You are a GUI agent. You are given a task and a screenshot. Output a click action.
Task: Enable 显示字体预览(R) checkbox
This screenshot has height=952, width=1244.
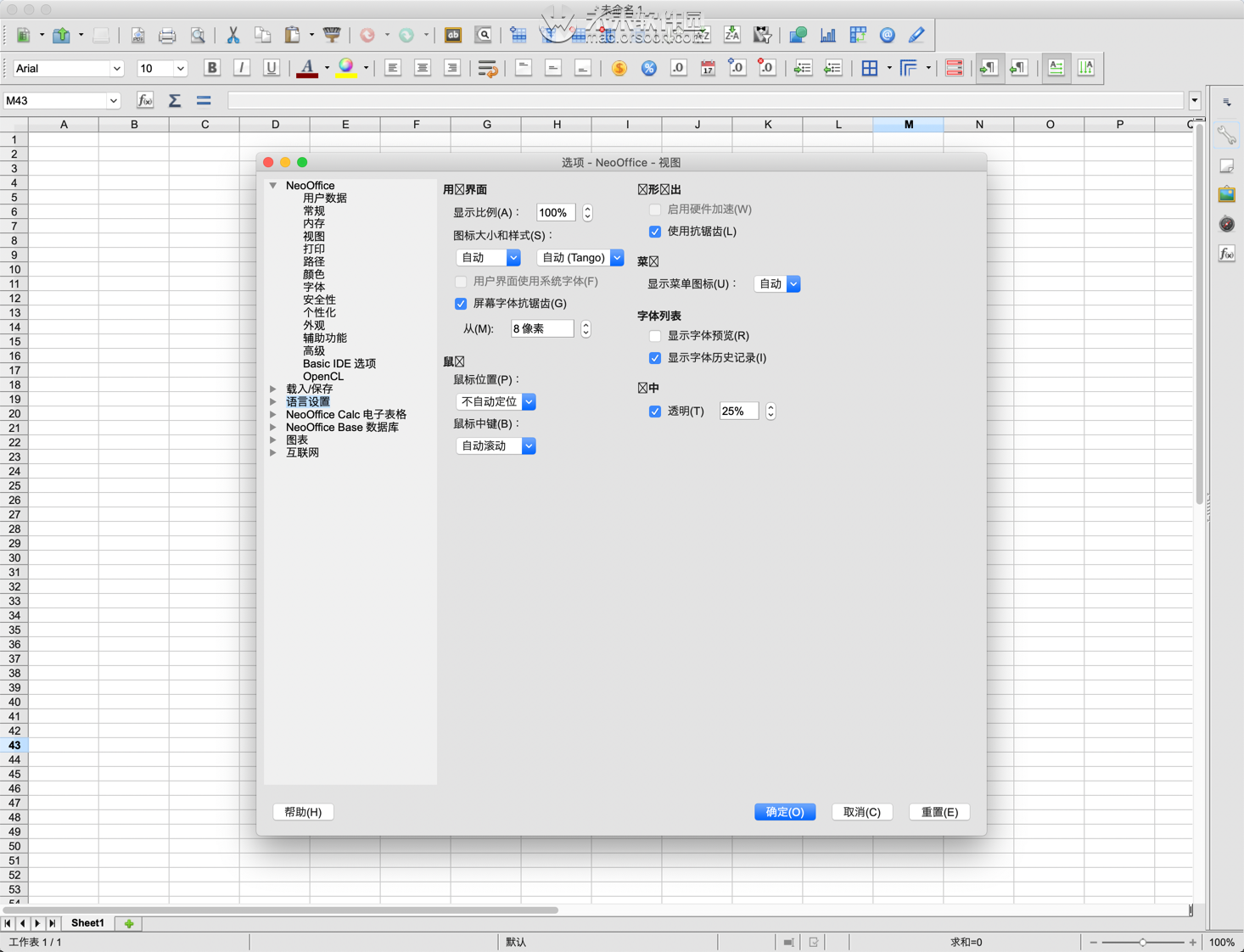(x=655, y=336)
